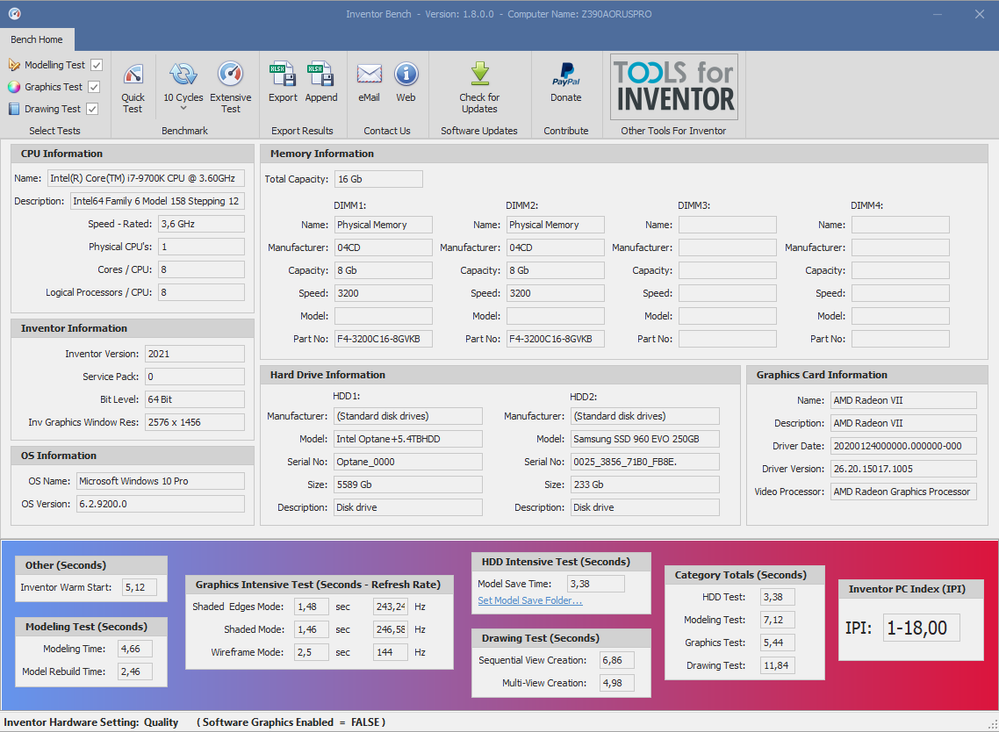Screen dimensions: 999x732
Task: Select the DIMM1 Part No field
Action: tap(384, 339)
